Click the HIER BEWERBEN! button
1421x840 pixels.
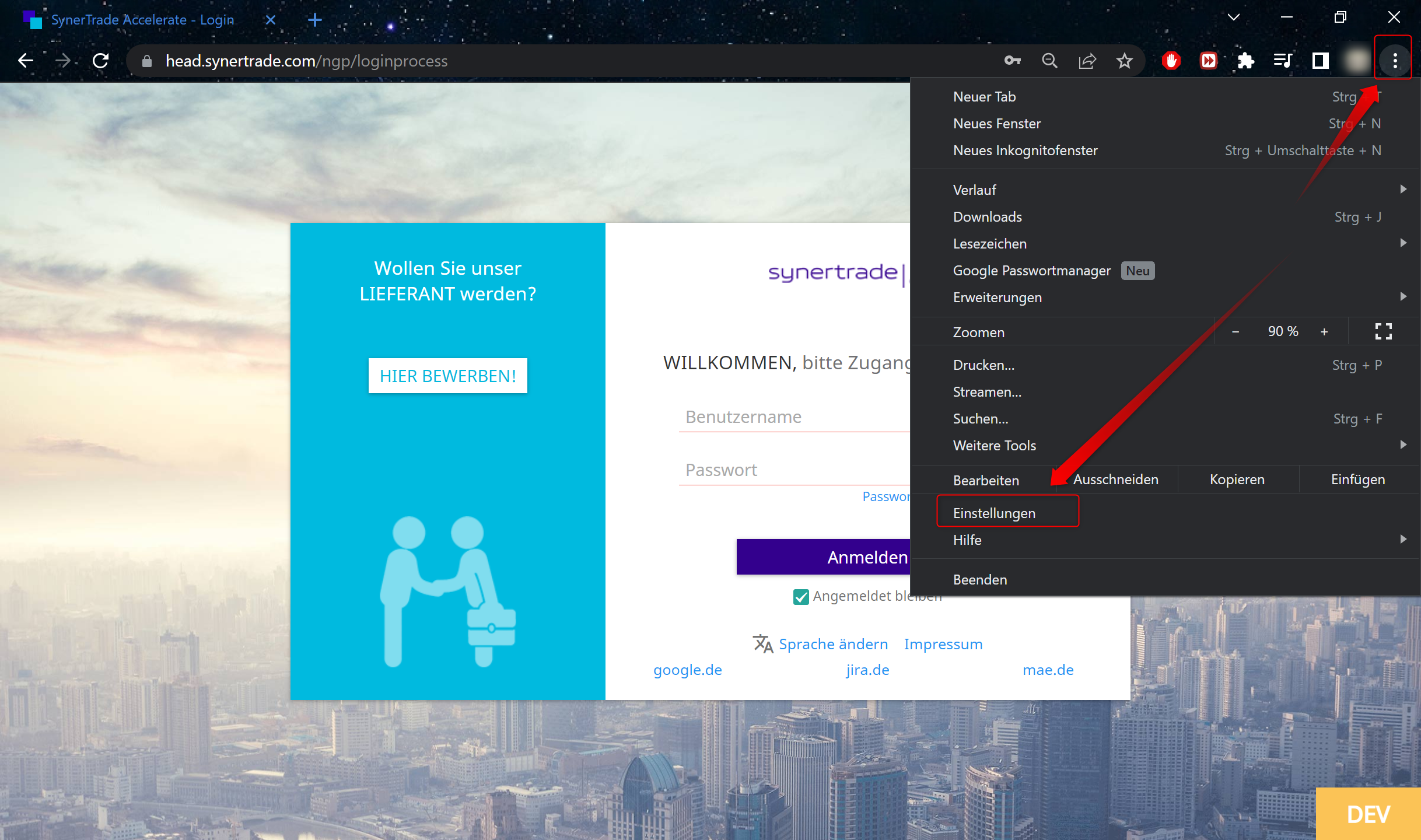(x=447, y=376)
